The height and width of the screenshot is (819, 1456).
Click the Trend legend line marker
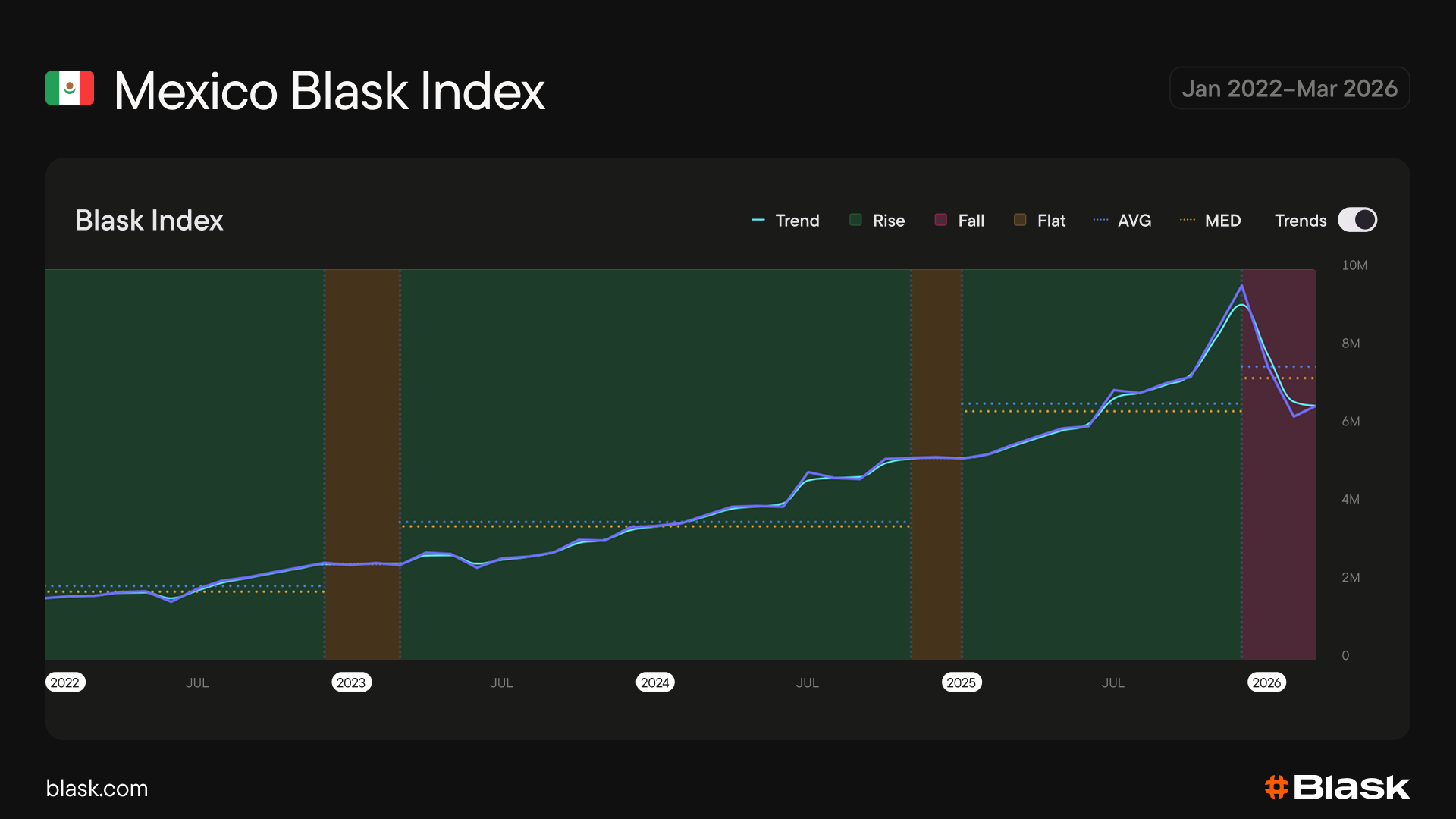[758, 220]
